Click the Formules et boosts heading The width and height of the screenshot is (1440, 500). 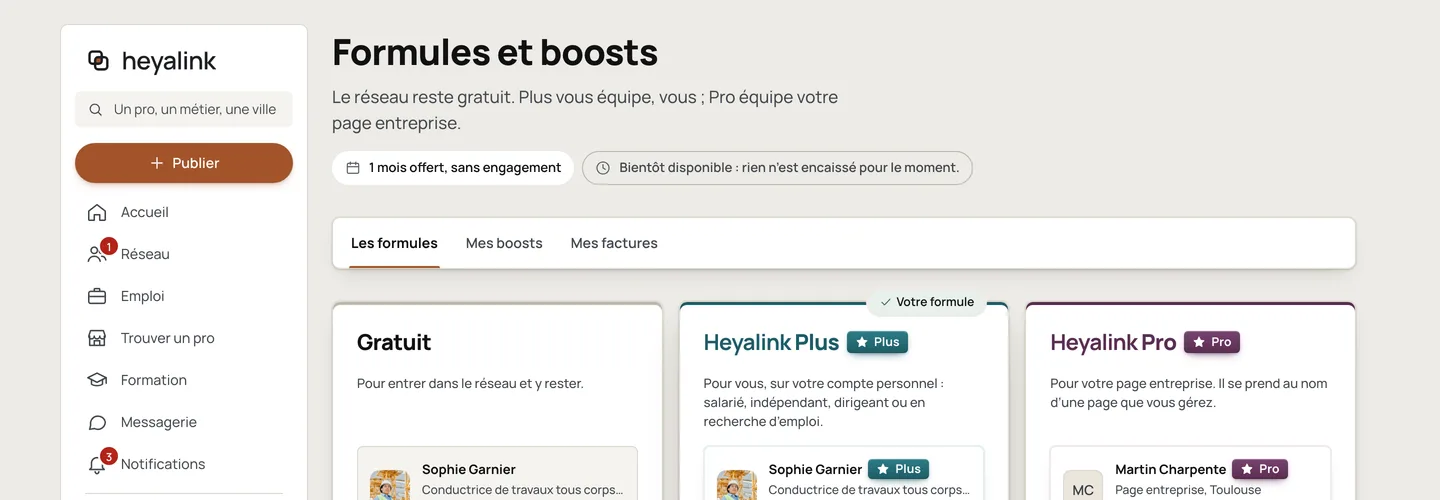495,52
